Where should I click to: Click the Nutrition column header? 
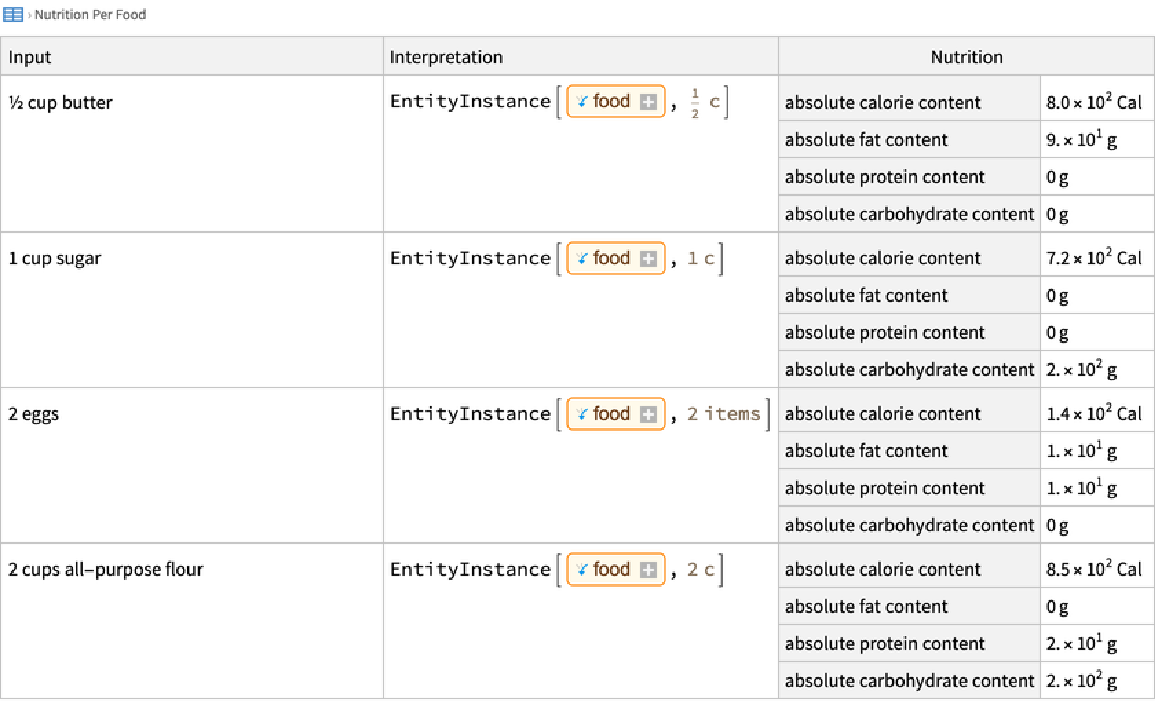966,57
